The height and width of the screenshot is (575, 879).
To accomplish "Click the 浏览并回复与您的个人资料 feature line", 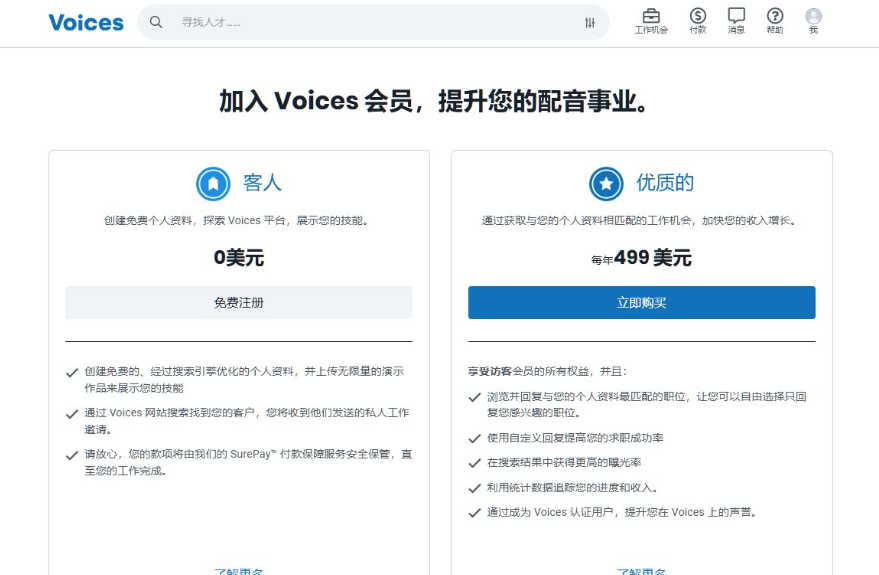I will (x=646, y=405).
